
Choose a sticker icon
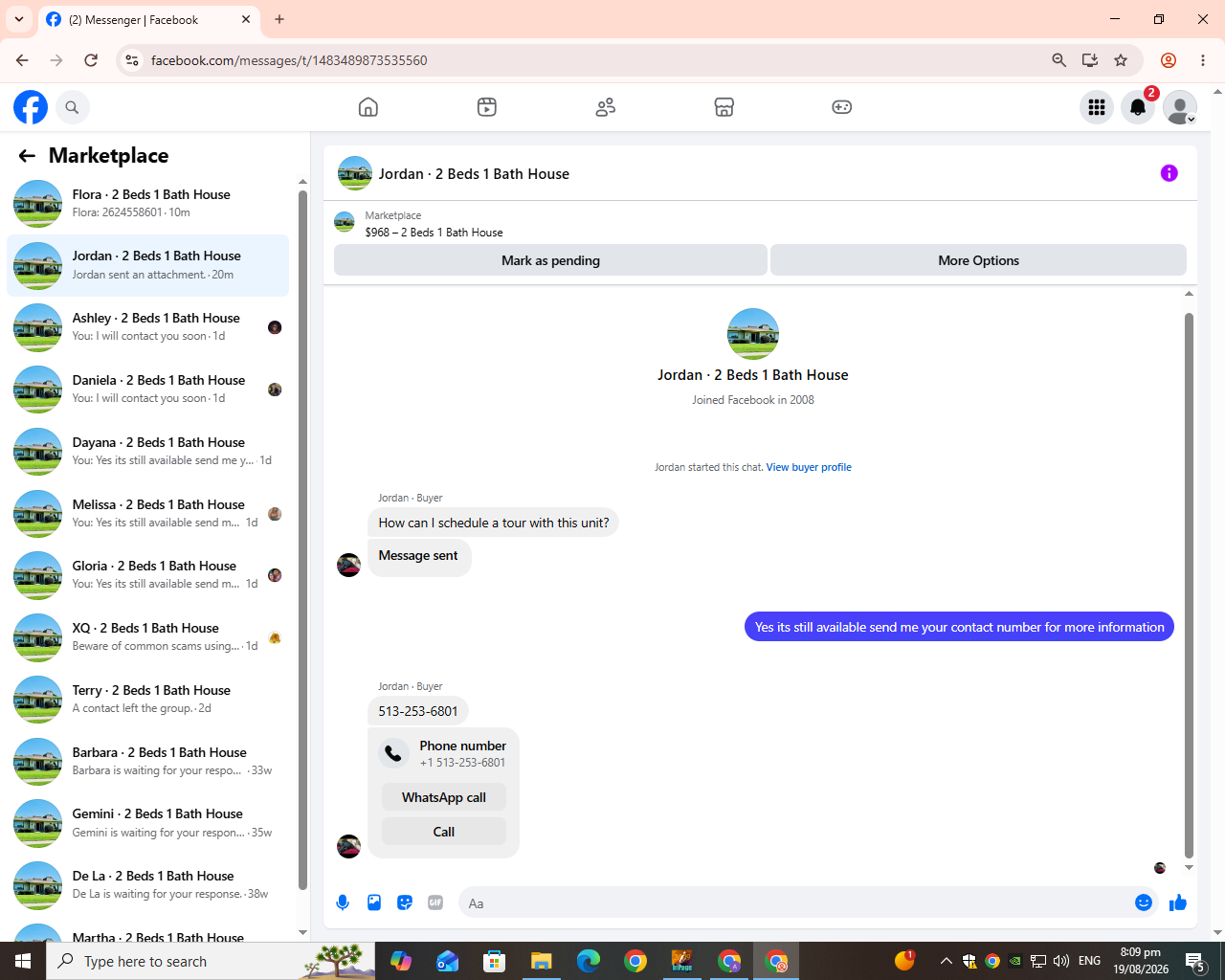[405, 902]
